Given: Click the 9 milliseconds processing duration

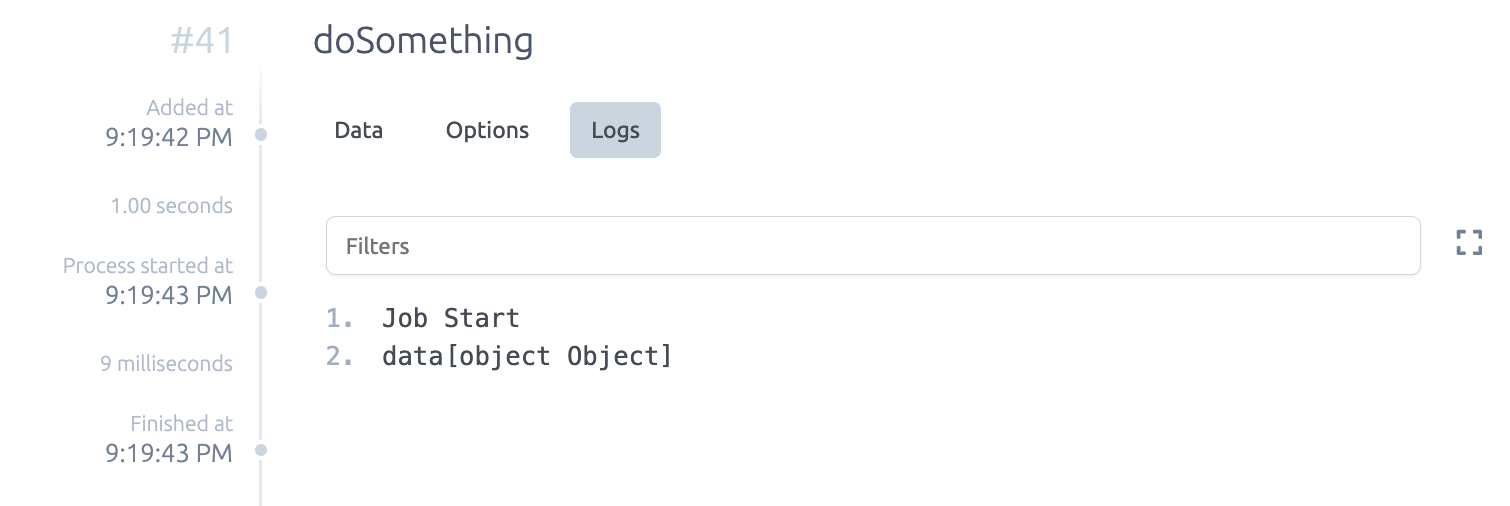Looking at the screenshot, I should [166, 364].
